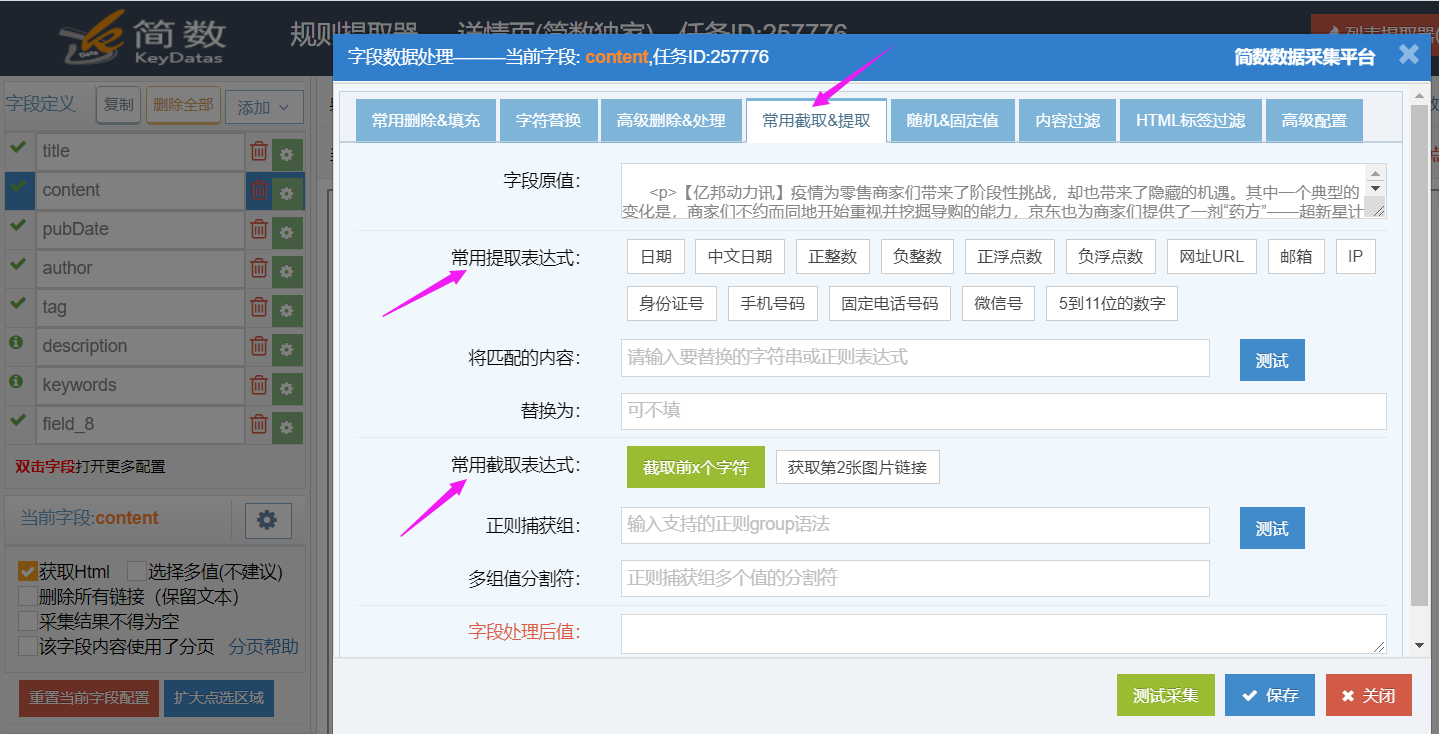Toggle the 获取Html checkbox
The height and width of the screenshot is (734, 1439).
28,572
